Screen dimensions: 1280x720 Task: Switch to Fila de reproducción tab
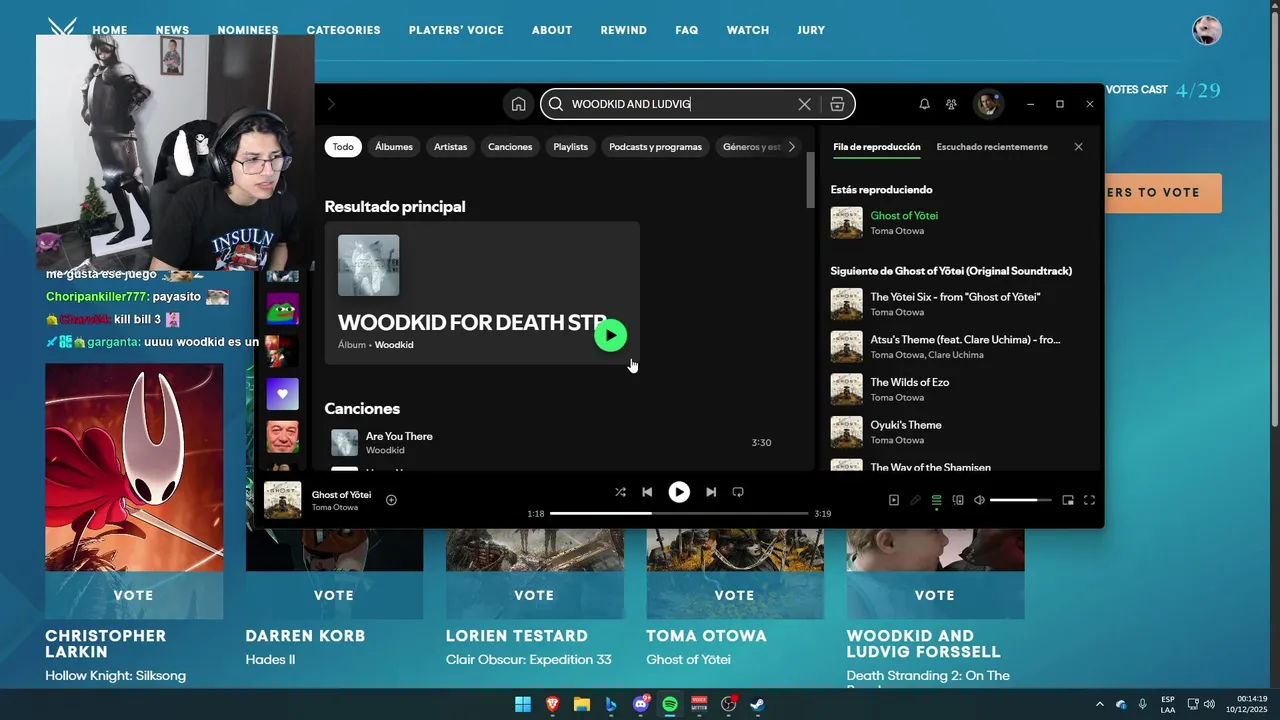click(876, 147)
